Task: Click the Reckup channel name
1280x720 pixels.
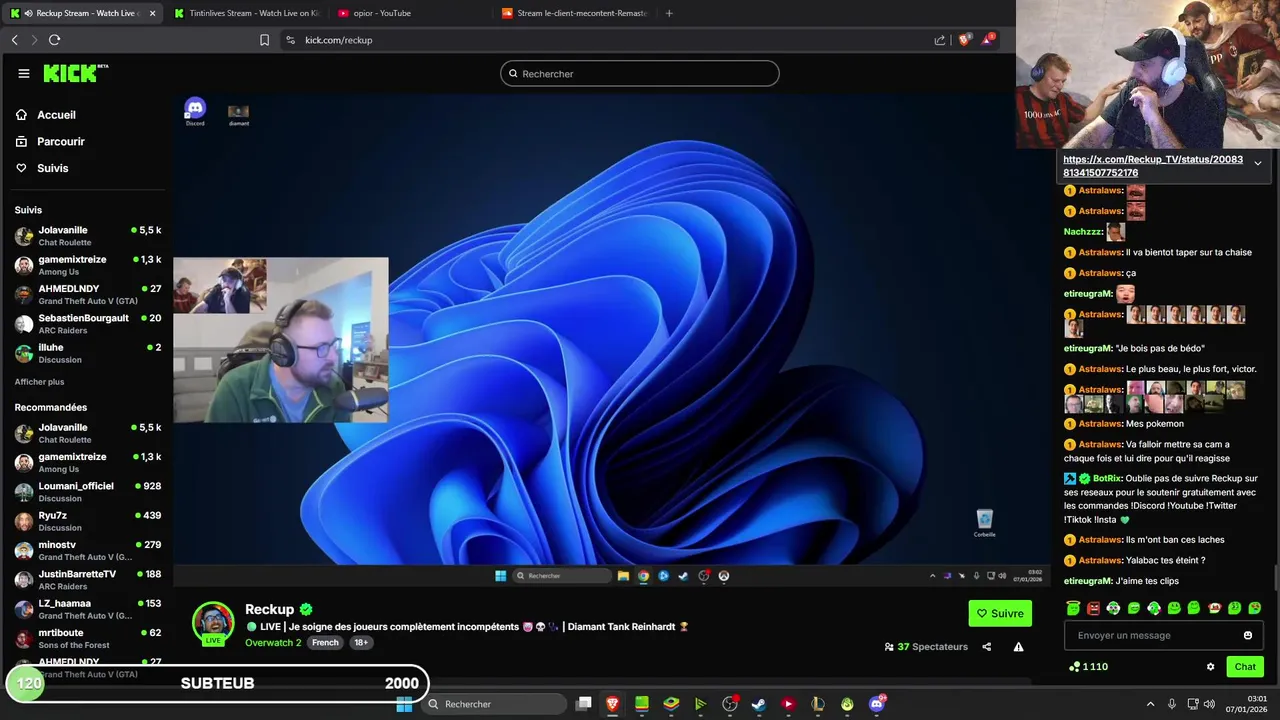Action: click(x=270, y=609)
